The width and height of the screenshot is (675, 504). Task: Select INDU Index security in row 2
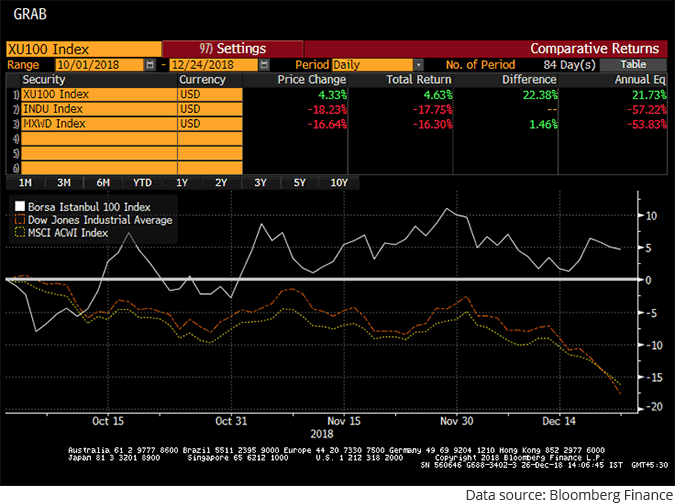[99, 109]
